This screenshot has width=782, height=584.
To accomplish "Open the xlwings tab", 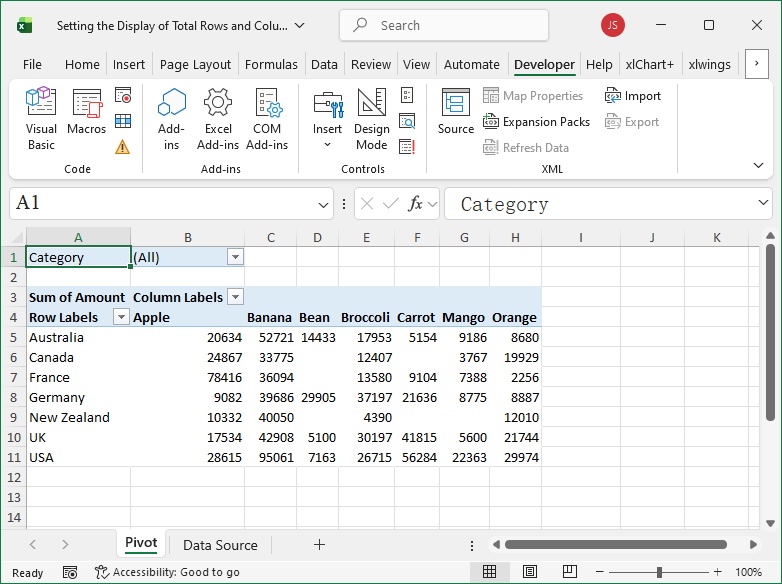I will point(710,64).
